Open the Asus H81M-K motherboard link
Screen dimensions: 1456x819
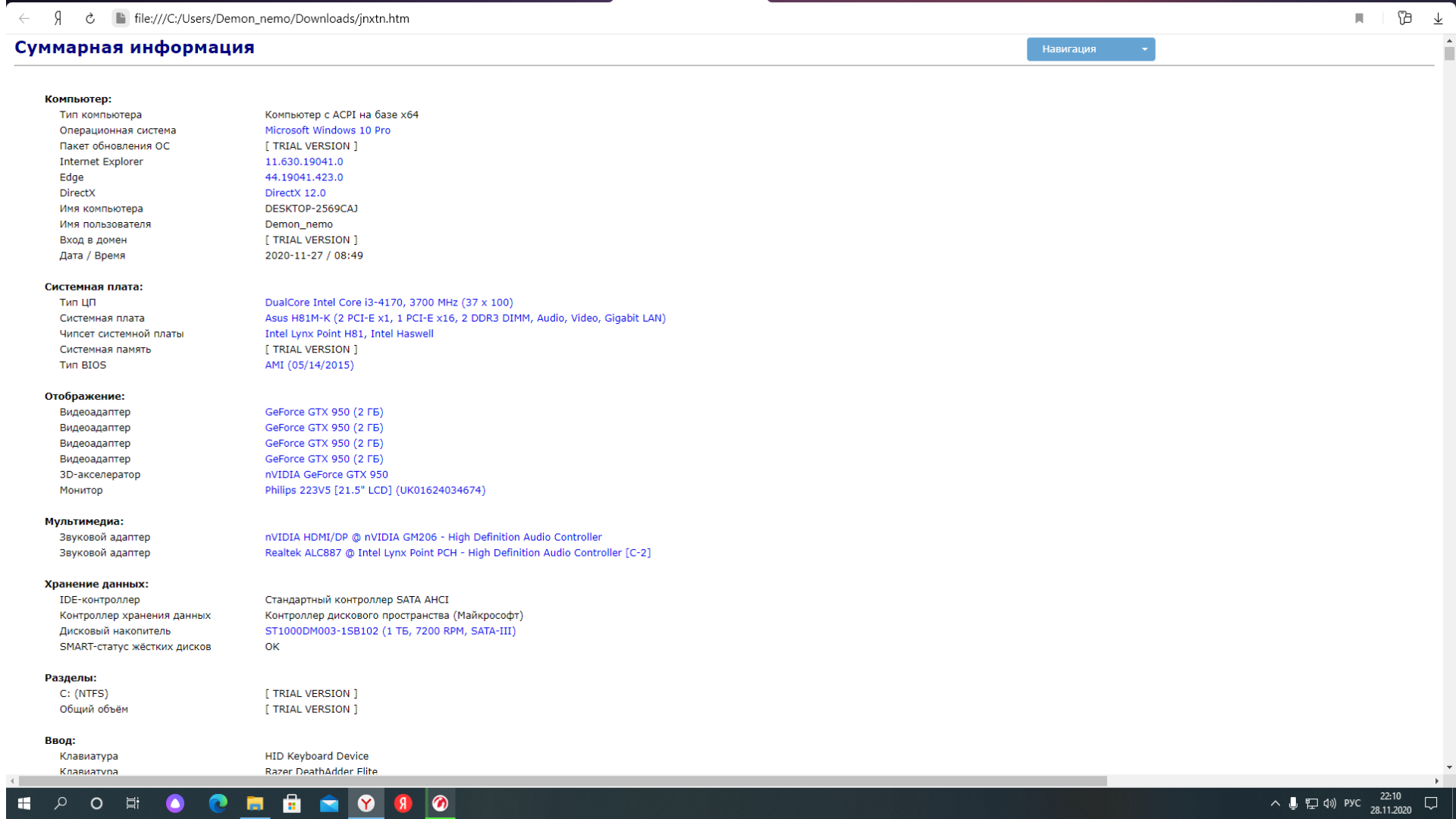(465, 318)
